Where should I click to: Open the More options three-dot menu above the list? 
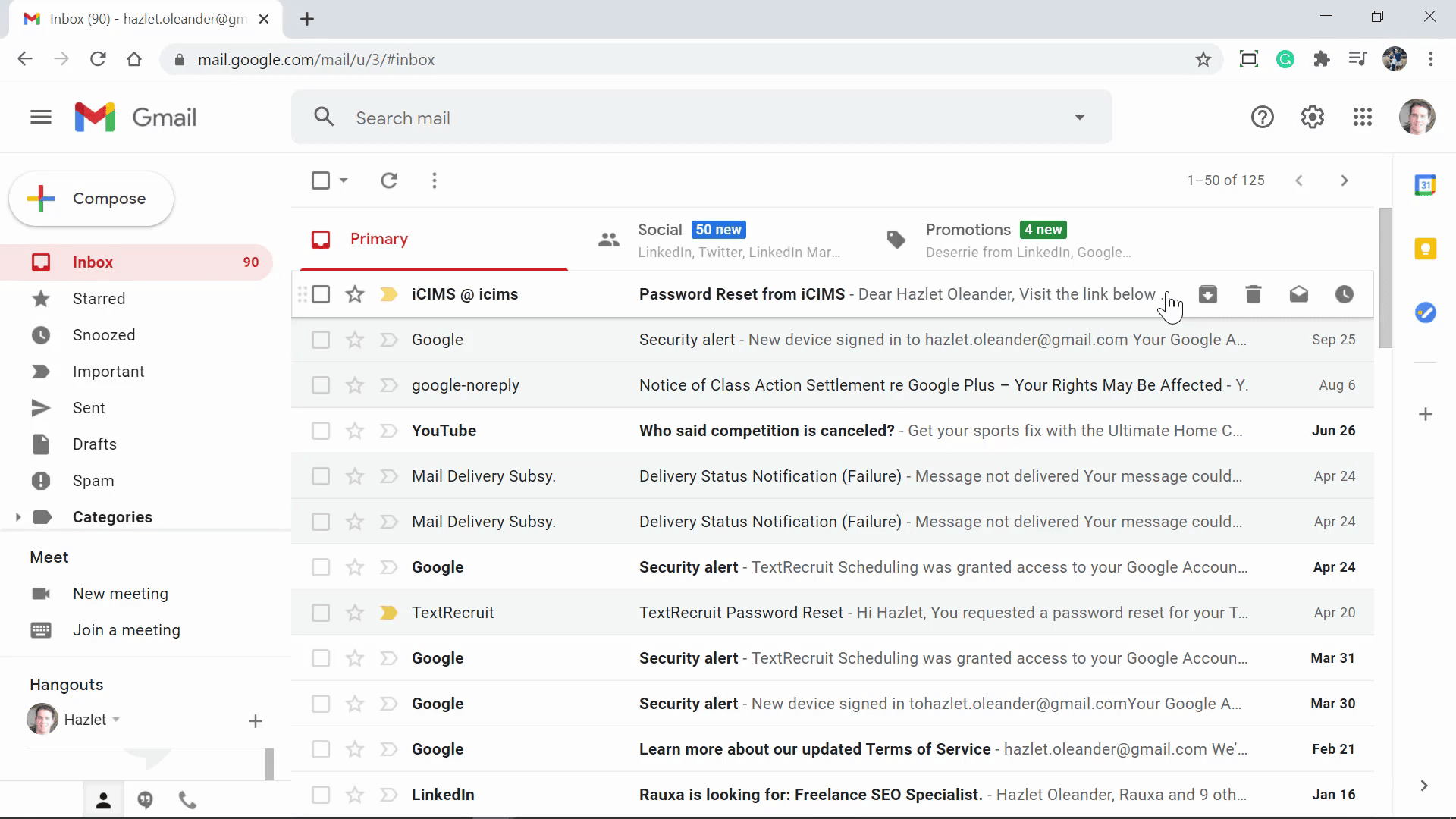(x=435, y=180)
